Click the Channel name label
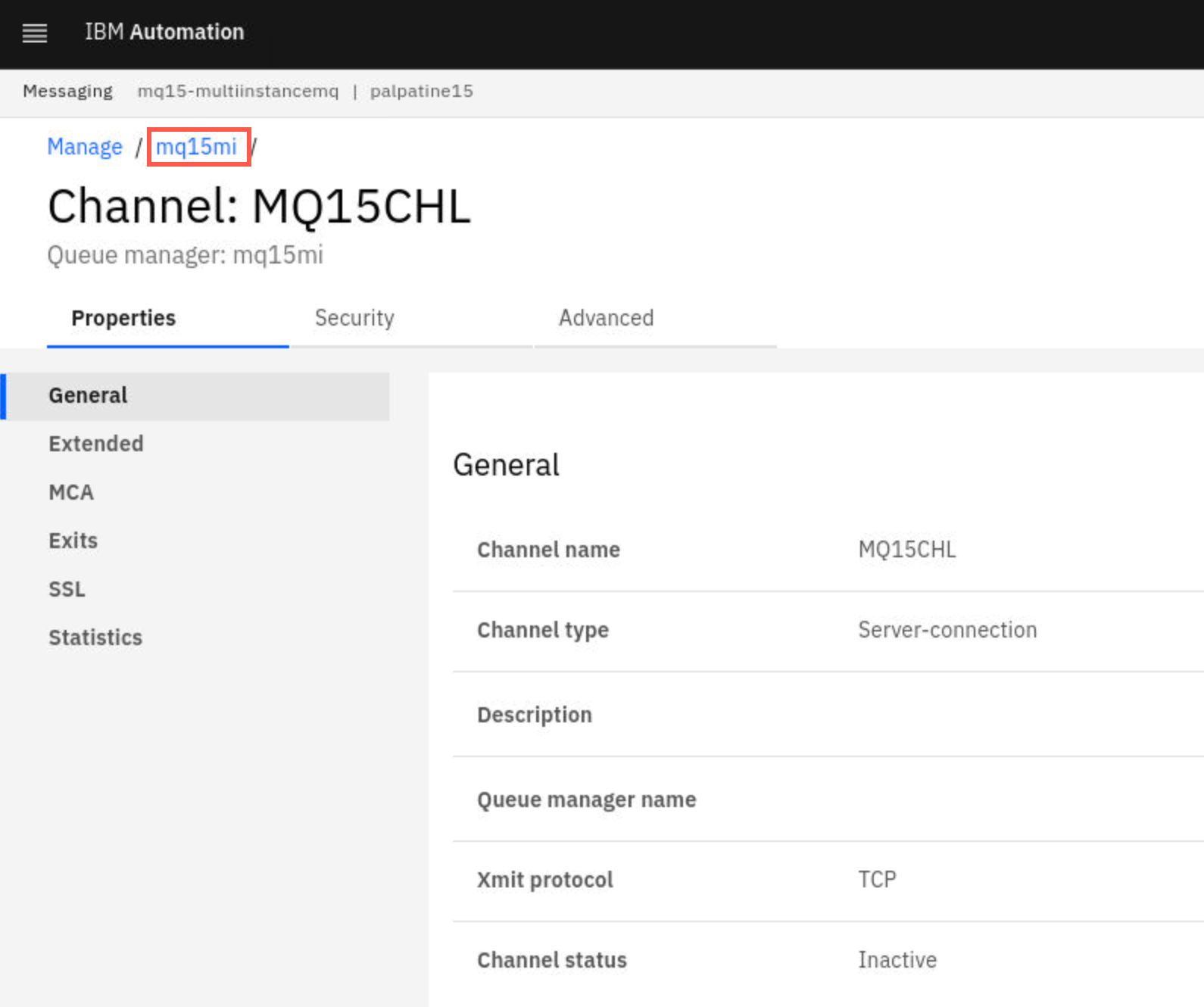 point(549,550)
